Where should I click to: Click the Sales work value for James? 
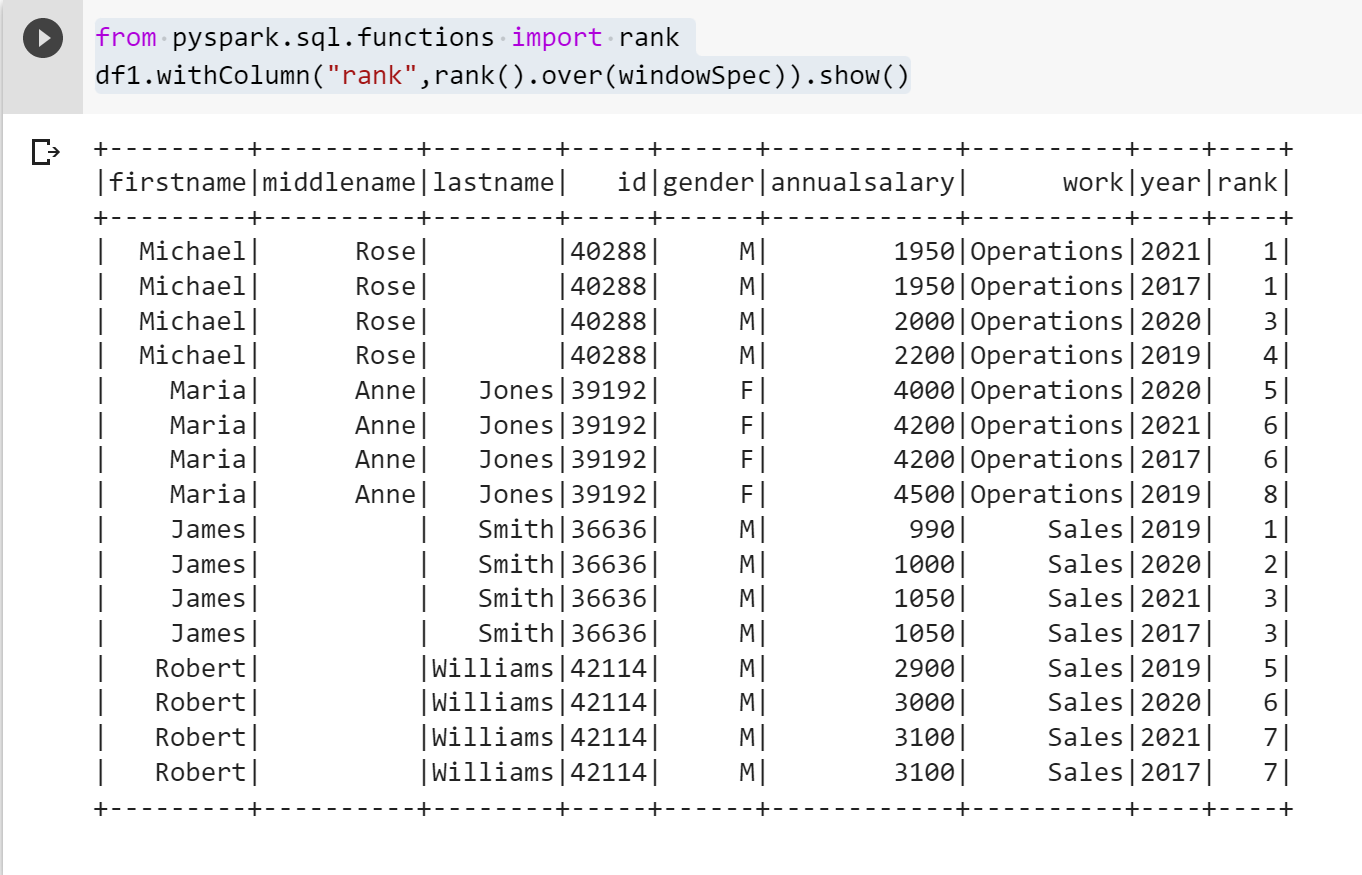pos(1084,528)
